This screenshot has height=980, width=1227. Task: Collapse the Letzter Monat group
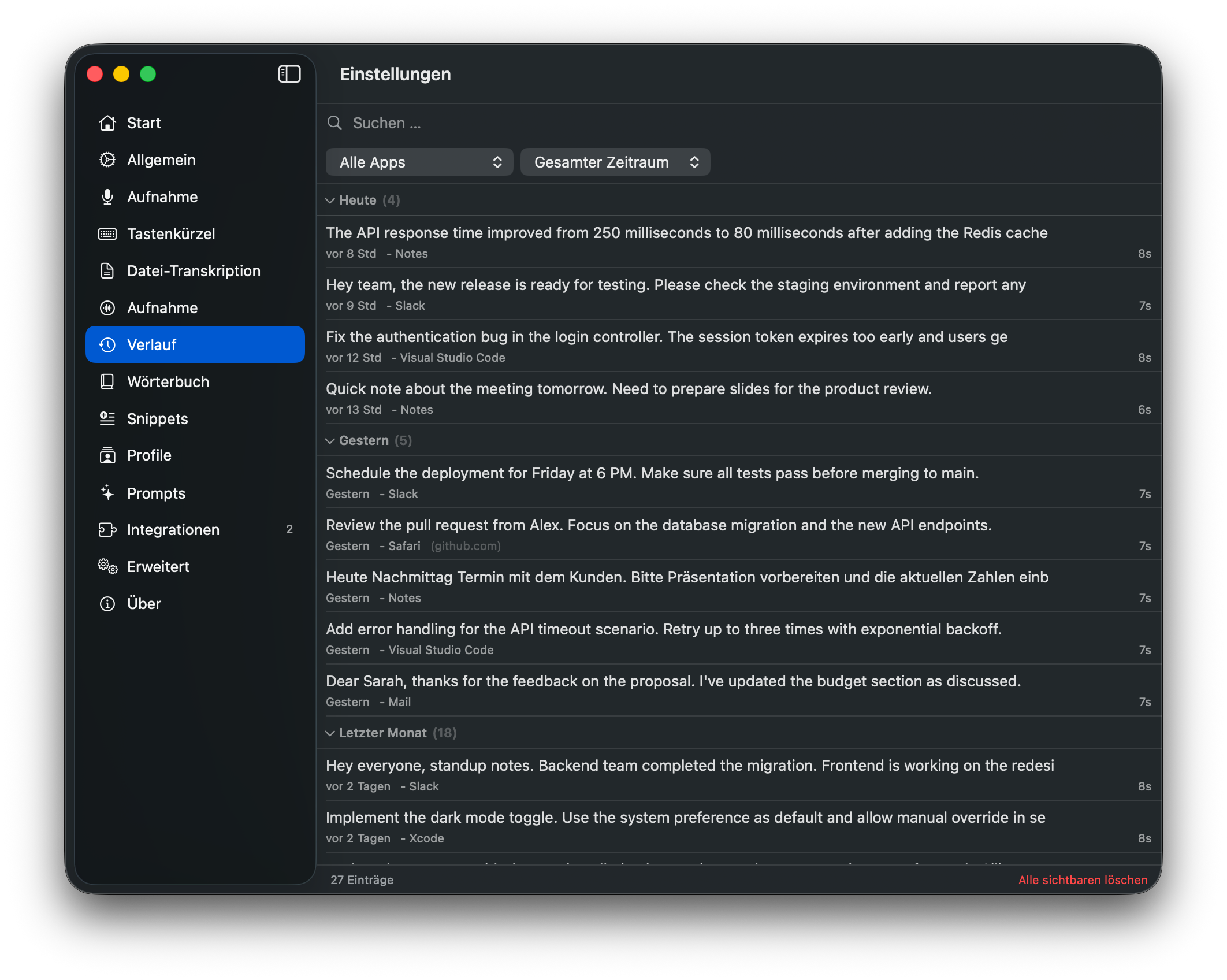[330, 733]
